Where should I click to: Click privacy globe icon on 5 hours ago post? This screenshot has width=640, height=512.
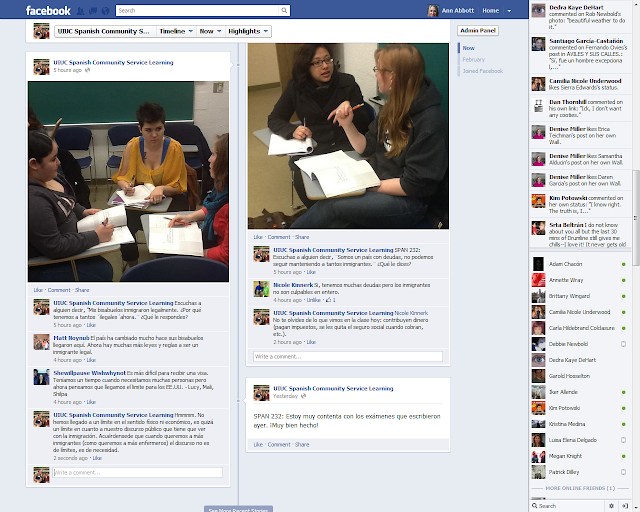tap(87, 70)
